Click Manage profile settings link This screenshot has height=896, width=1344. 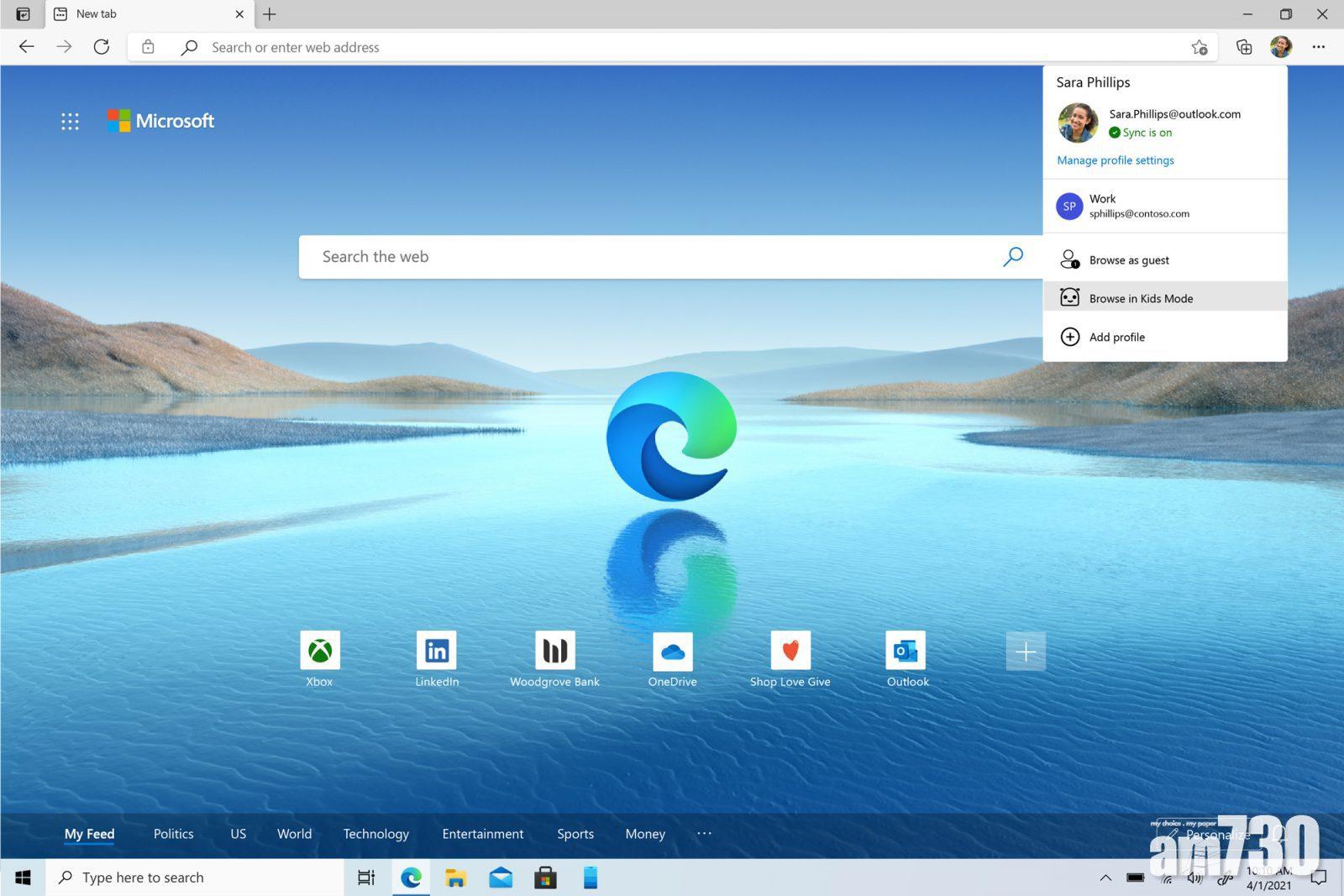coord(1115,160)
